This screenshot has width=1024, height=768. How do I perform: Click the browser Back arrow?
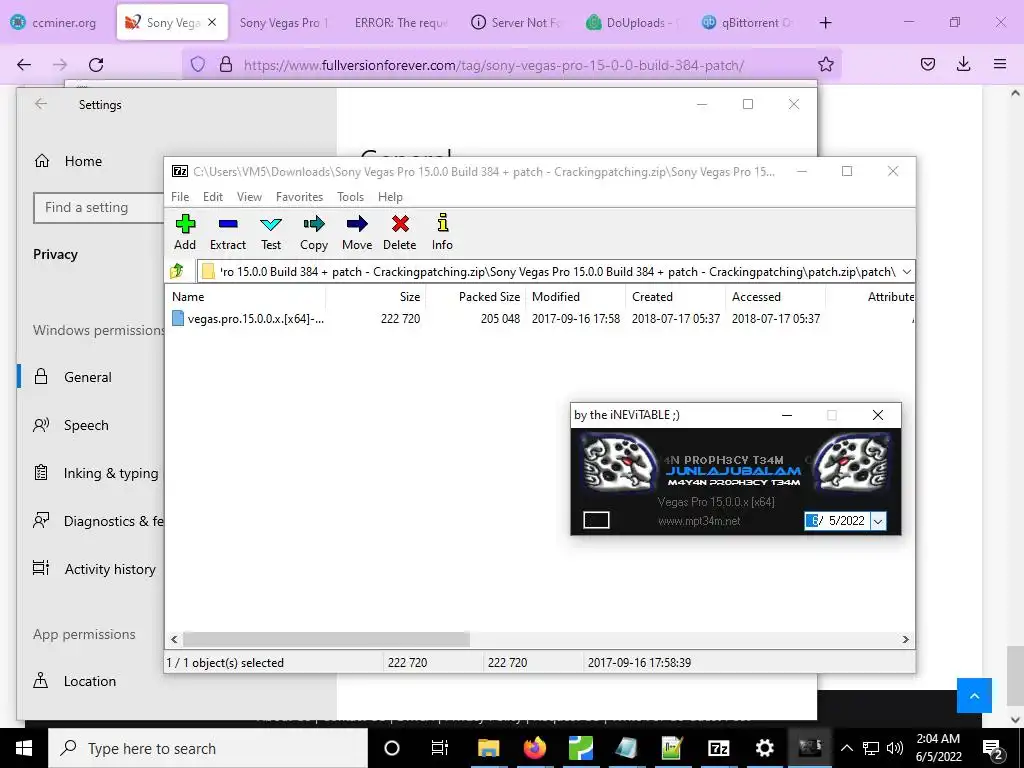pyautogui.click(x=24, y=65)
